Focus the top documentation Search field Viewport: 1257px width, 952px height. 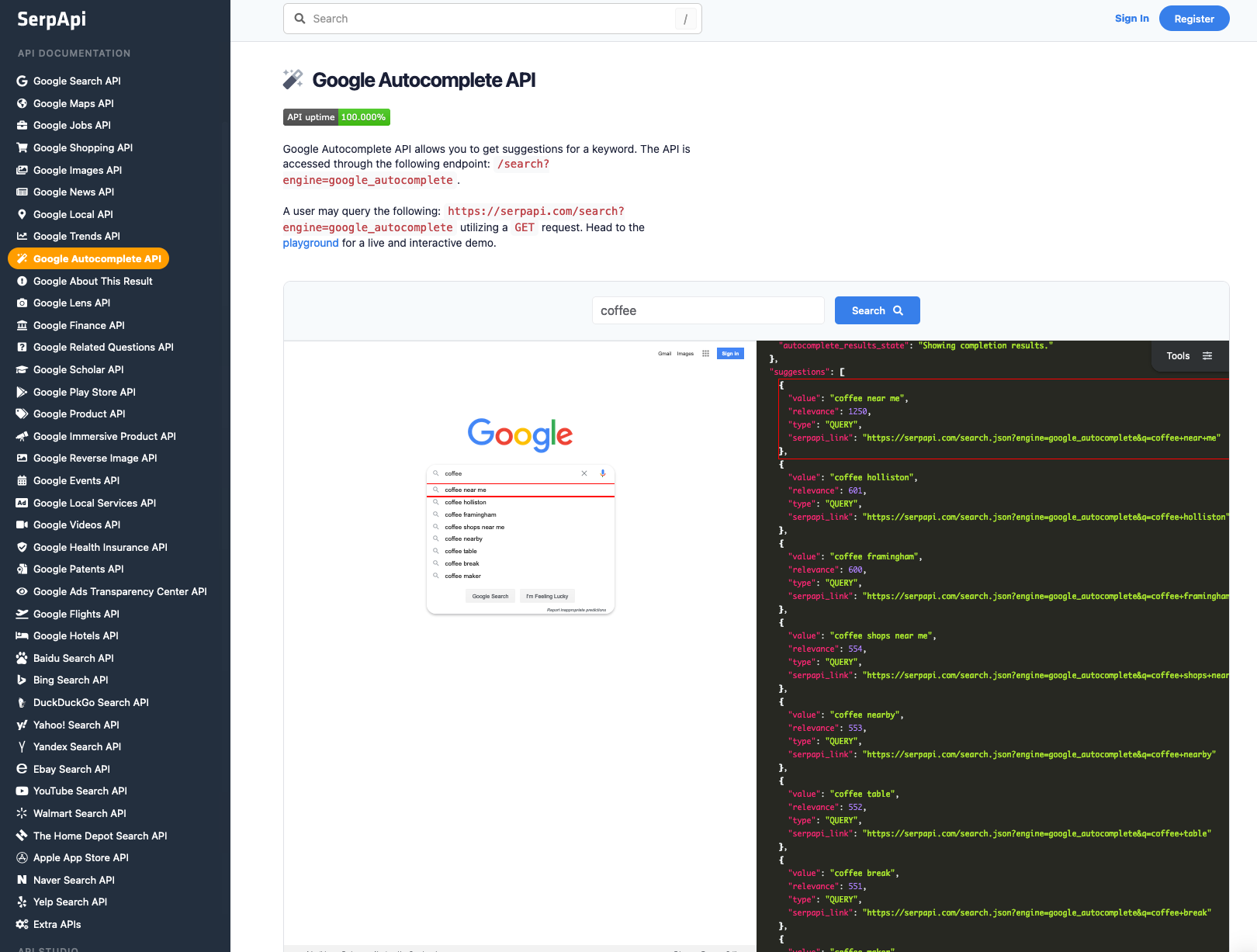coord(492,19)
